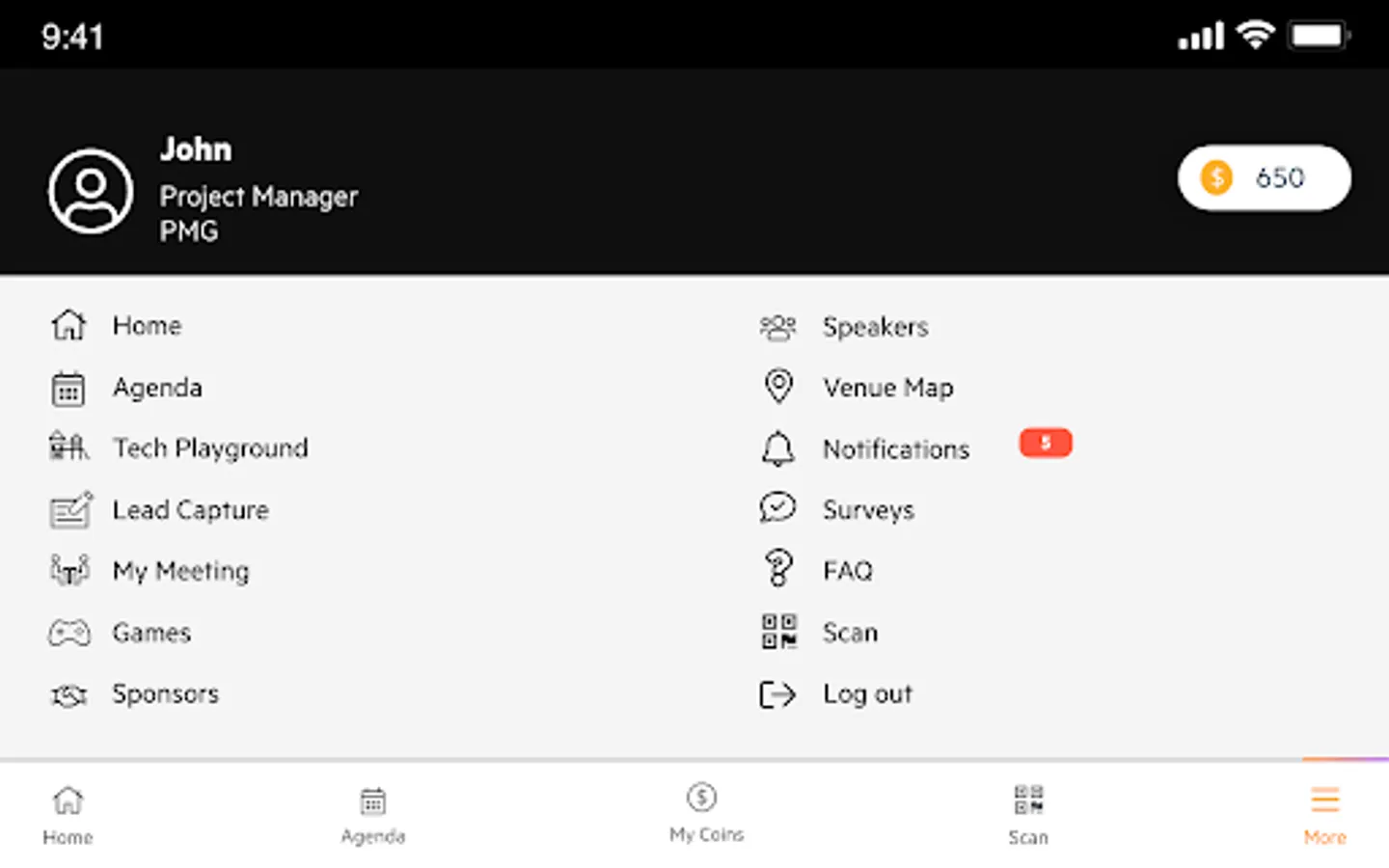1389x868 pixels.
Task: Open the Games controller icon
Action: click(69, 633)
